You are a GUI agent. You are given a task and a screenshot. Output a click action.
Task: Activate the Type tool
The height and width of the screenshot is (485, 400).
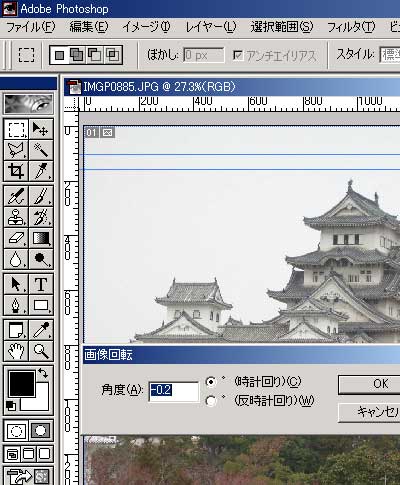click(x=41, y=284)
